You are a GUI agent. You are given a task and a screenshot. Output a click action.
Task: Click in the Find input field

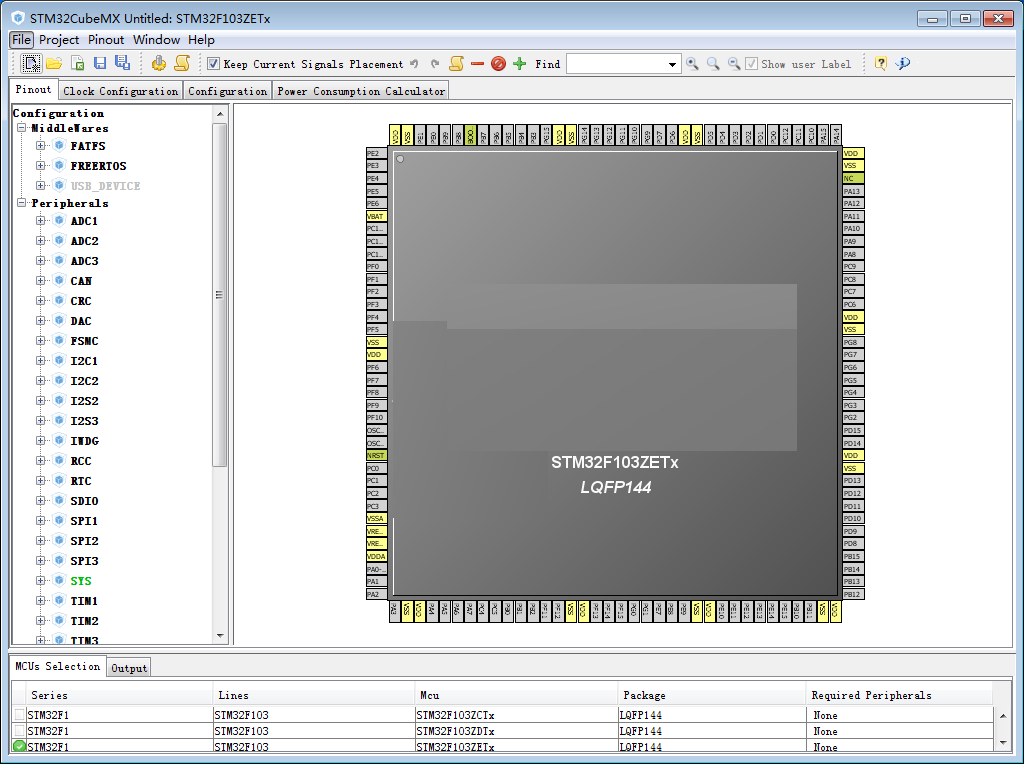click(616, 64)
